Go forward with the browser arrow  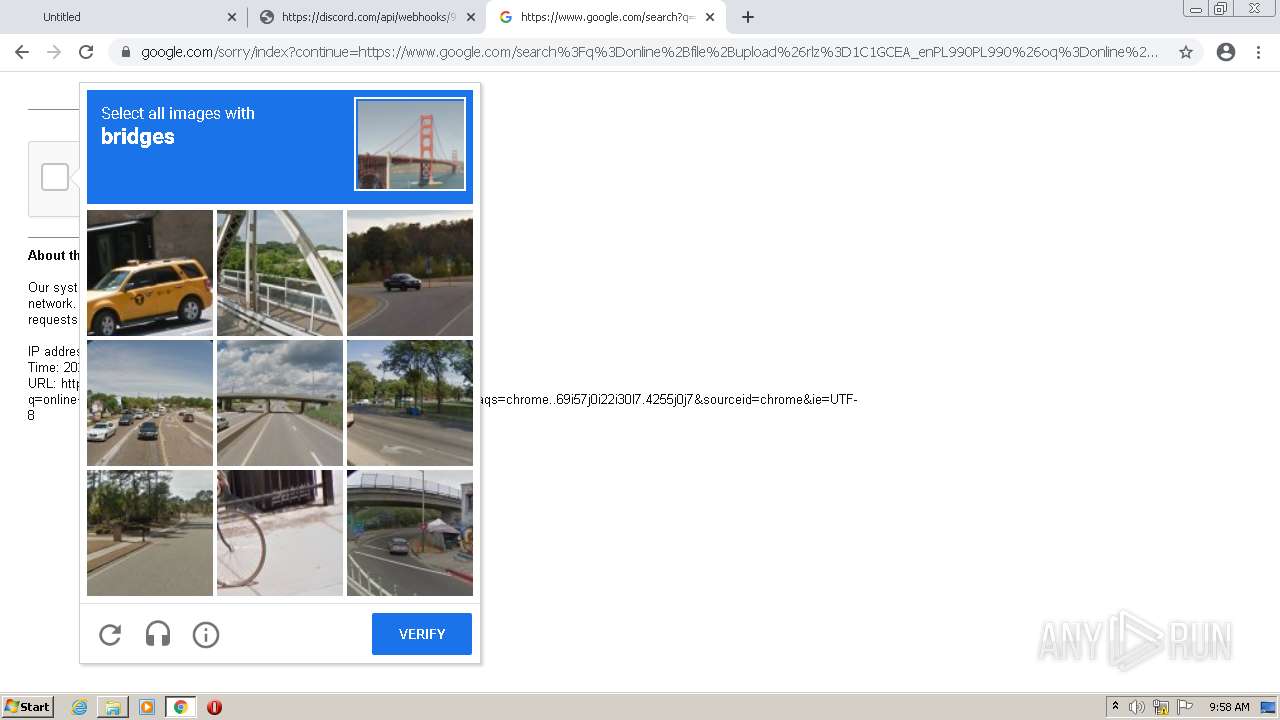(54, 52)
